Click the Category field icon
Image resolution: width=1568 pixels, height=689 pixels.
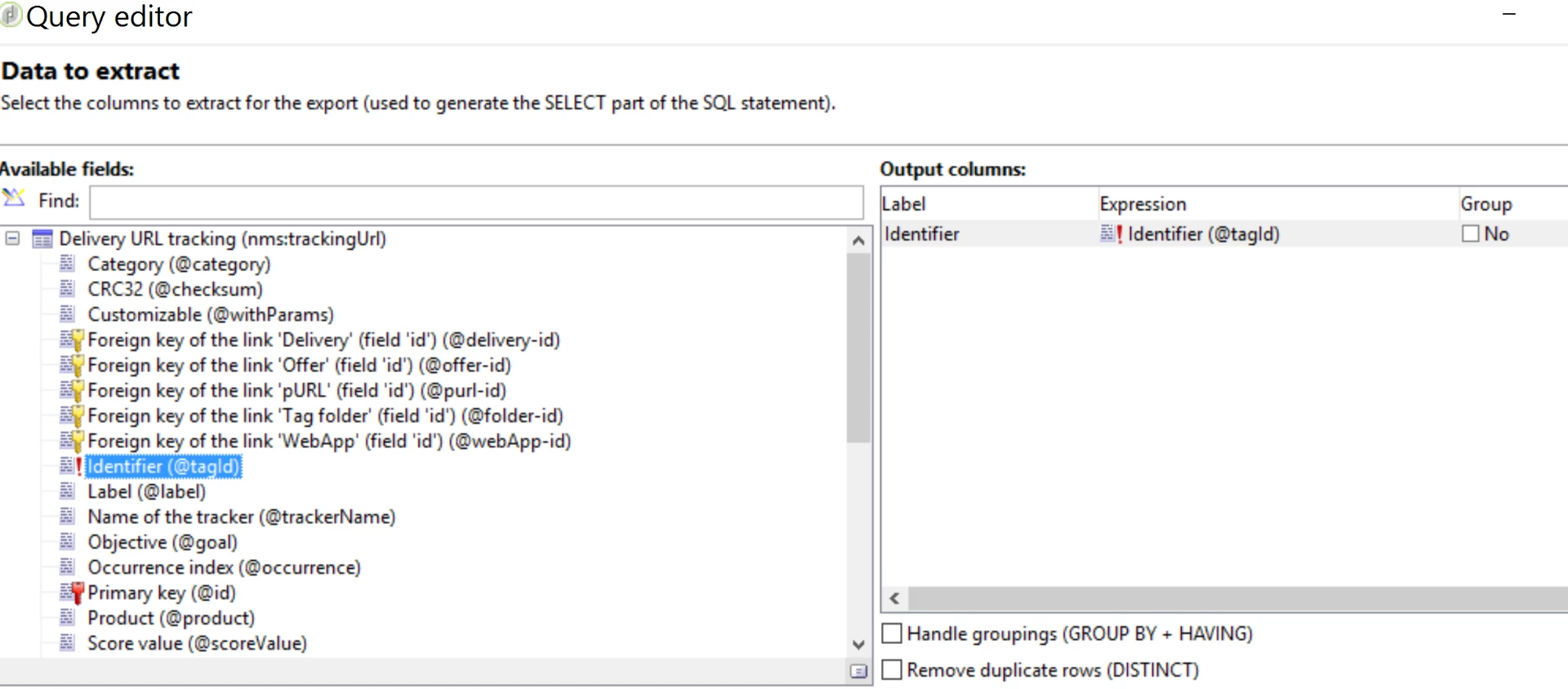pyautogui.click(x=68, y=264)
